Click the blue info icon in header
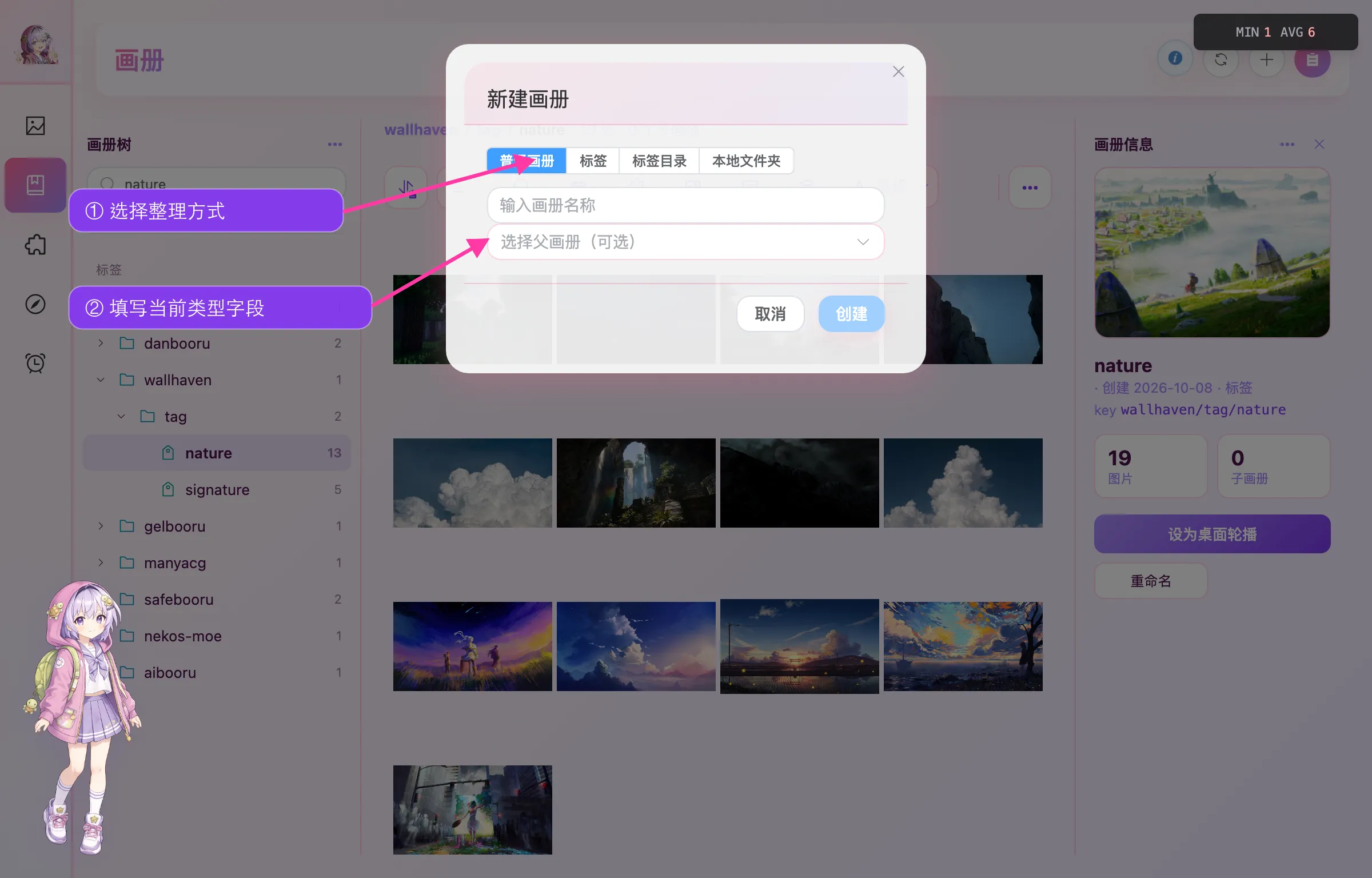 [1175, 58]
